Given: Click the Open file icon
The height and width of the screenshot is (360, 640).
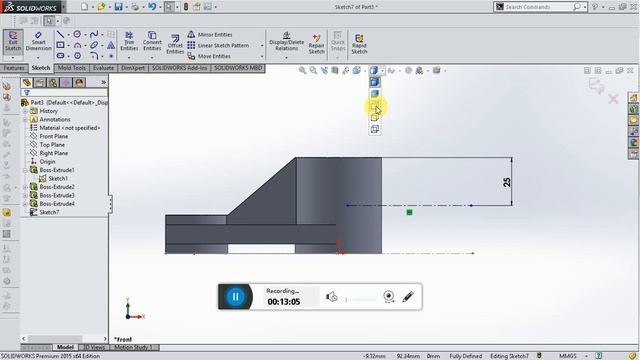Looking at the screenshot, I should (101, 7).
